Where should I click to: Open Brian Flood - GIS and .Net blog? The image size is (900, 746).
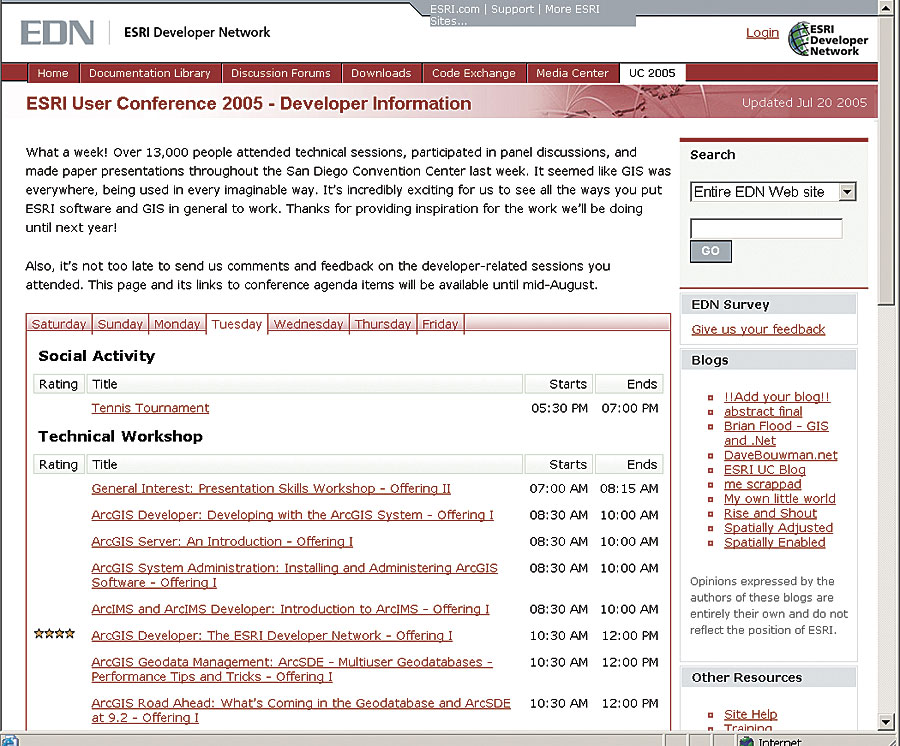click(x=776, y=433)
